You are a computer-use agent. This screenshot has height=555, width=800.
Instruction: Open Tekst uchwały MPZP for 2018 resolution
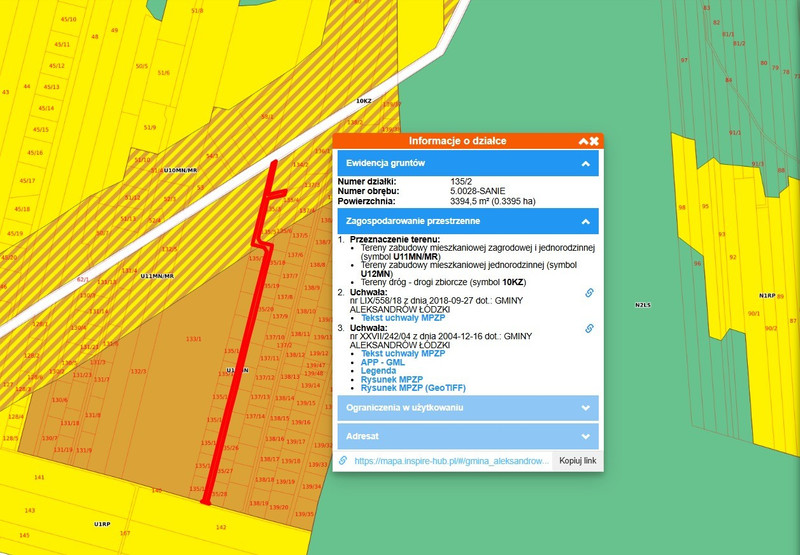click(x=403, y=318)
